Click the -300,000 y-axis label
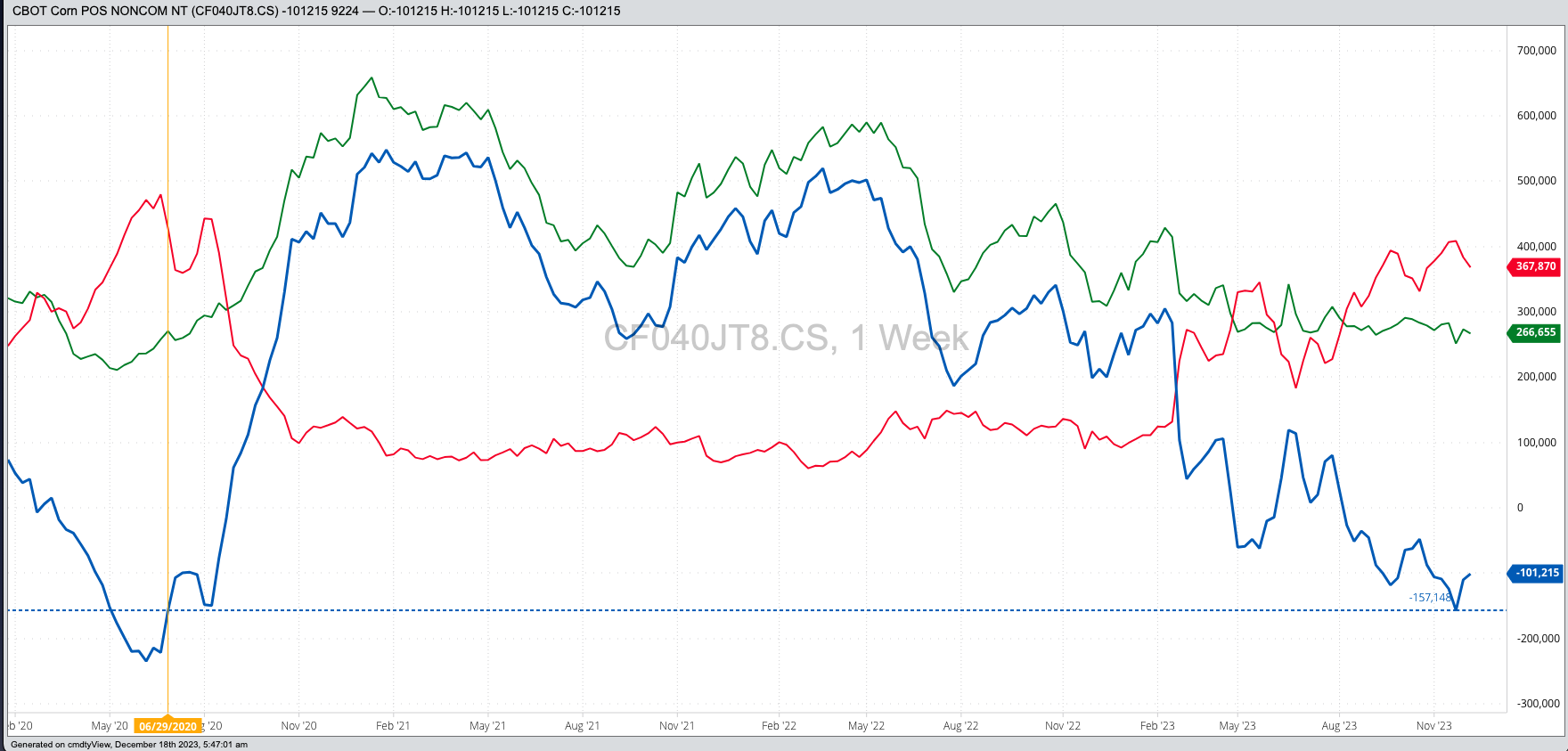Screen dimensions: 1568x751 pos(1536,704)
